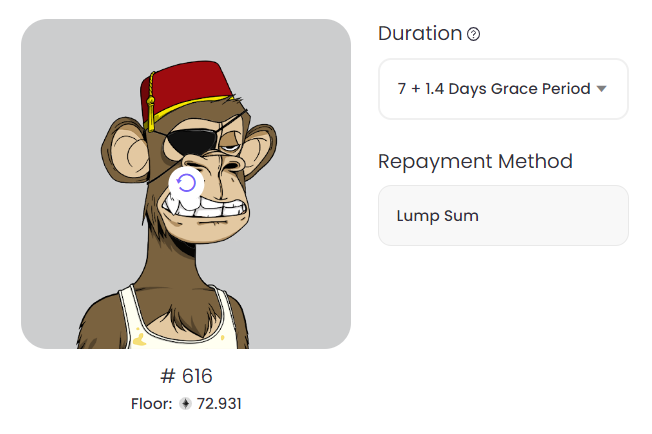The image size is (652, 434).
Task: Click the floor price value 72.931
Action: coord(218,404)
